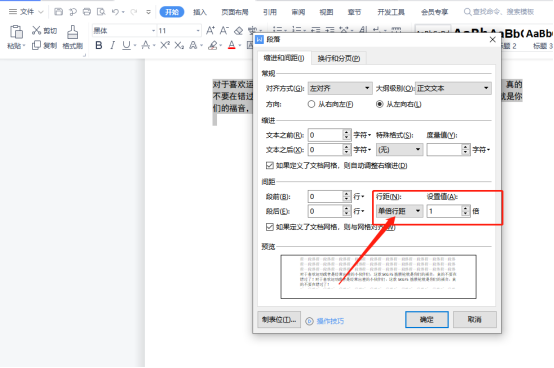Apply strikethrough A icon
The height and width of the screenshot is (368, 554).
click(x=145, y=45)
